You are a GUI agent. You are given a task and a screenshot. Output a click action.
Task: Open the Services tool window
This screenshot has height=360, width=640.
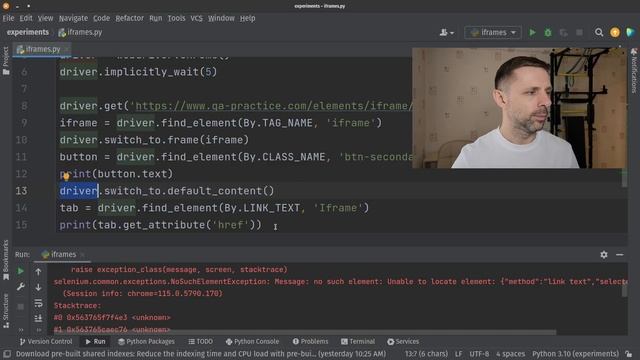[x=403, y=342]
